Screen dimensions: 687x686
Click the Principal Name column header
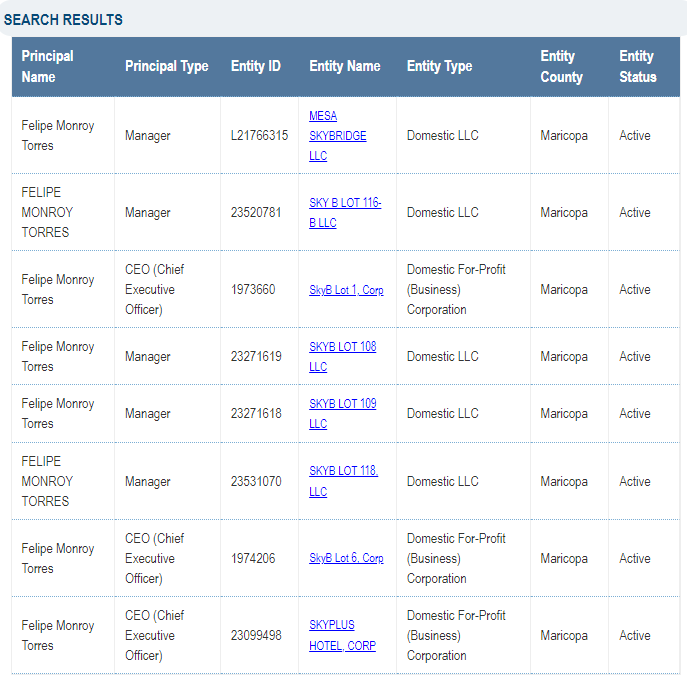[48, 66]
